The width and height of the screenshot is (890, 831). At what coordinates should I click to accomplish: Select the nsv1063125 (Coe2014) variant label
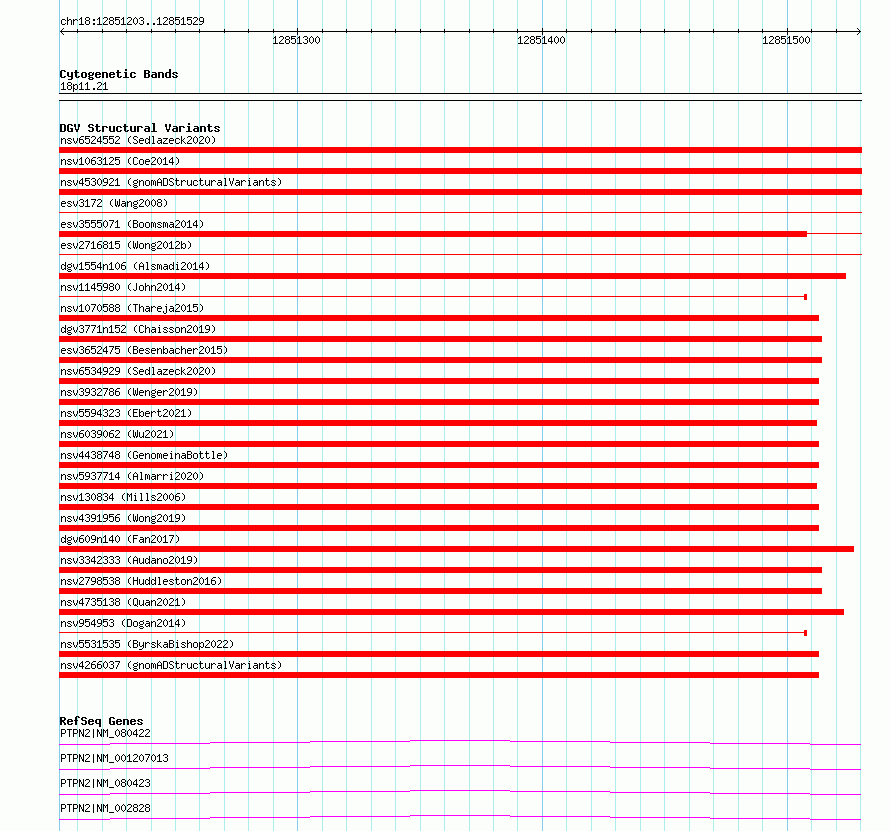point(120,161)
